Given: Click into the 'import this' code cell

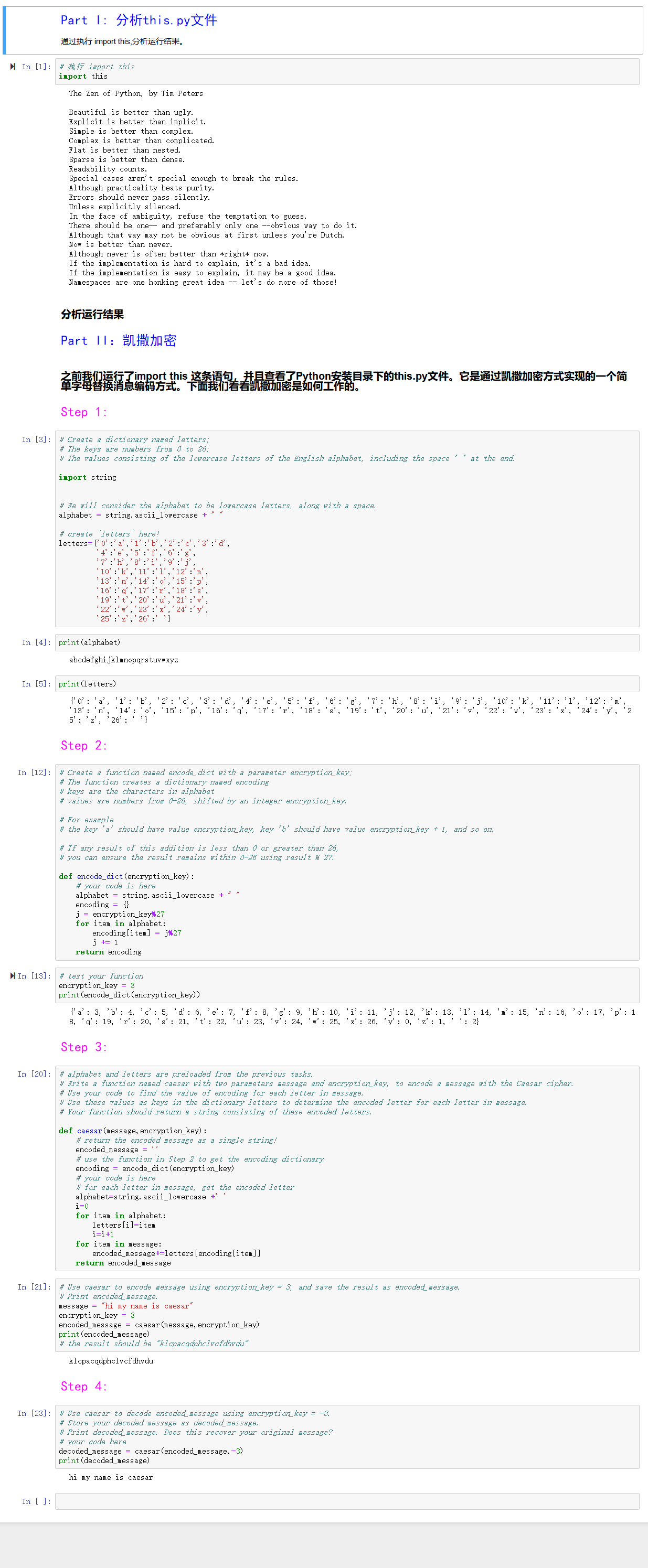Looking at the screenshot, I should [x=347, y=71].
